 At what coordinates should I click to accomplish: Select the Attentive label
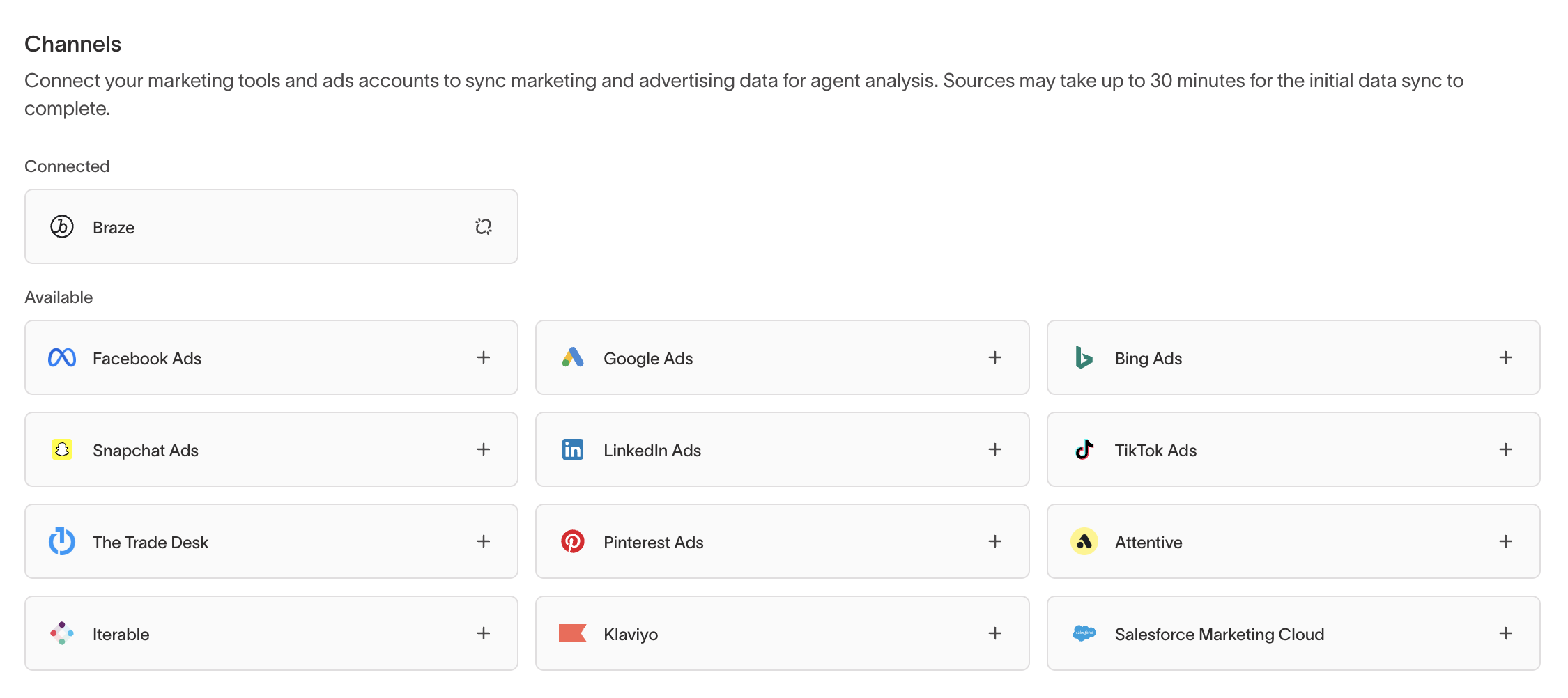[x=1148, y=543]
